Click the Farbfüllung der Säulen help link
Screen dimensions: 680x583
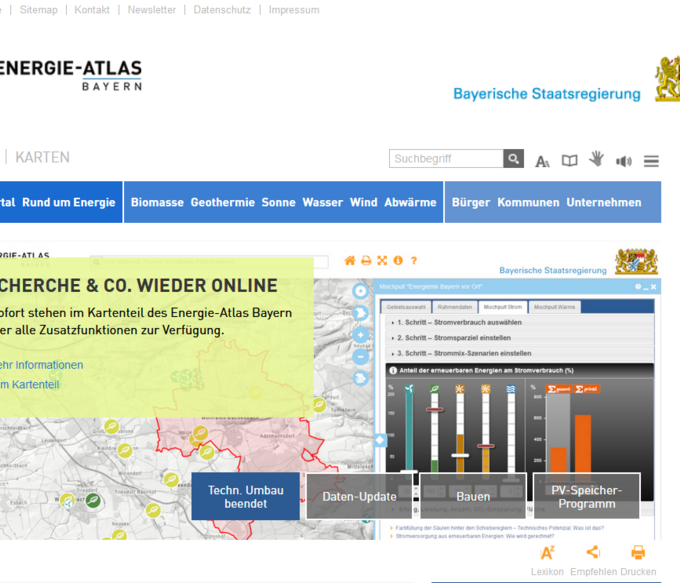click(x=500, y=528)
